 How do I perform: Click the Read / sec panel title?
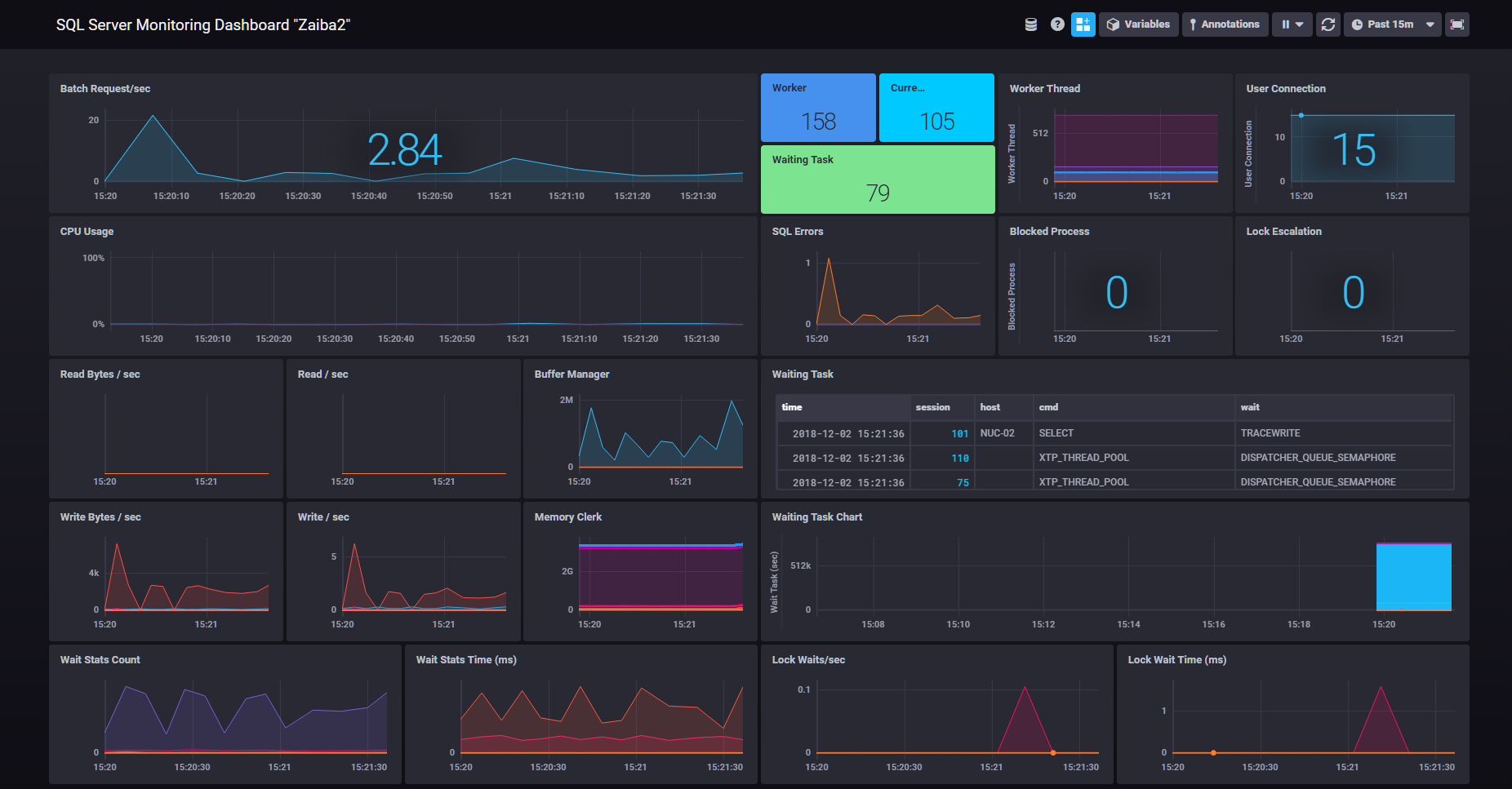322,375
